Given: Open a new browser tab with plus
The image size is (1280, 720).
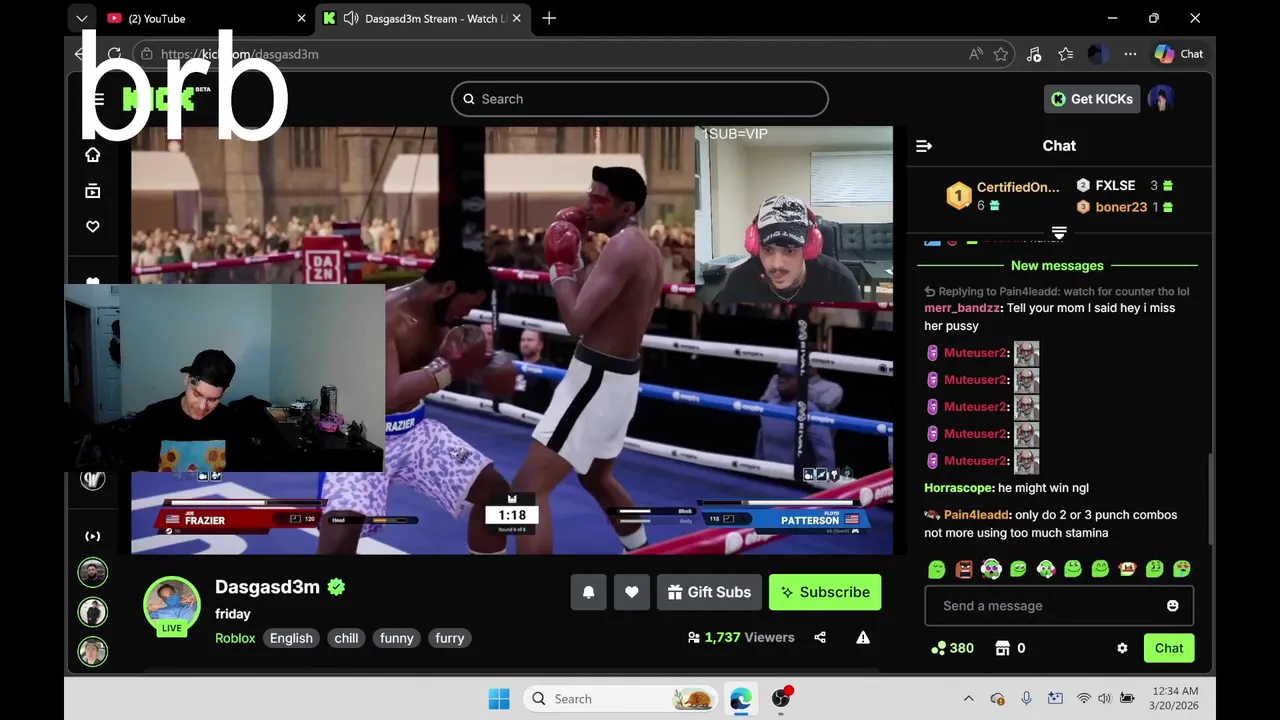Looking at the screenshot, I should click(x=549, y=18).
